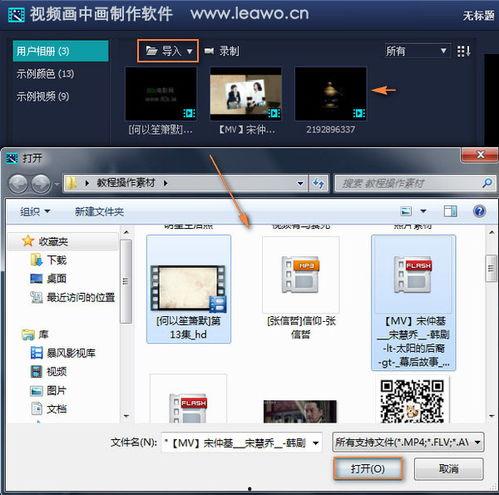
Task: Expand the 文件名 dropdown arrow
Action: [x=315, y=443]
